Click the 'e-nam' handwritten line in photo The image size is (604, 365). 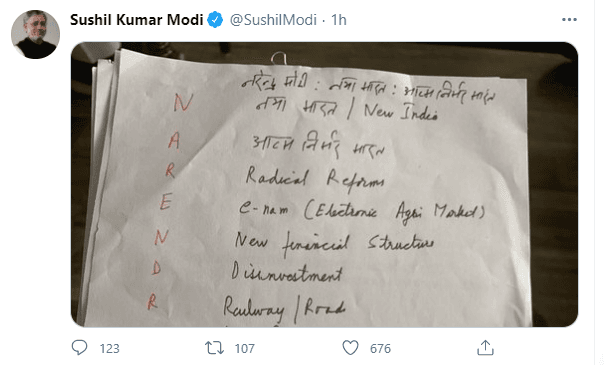point(362,211)
